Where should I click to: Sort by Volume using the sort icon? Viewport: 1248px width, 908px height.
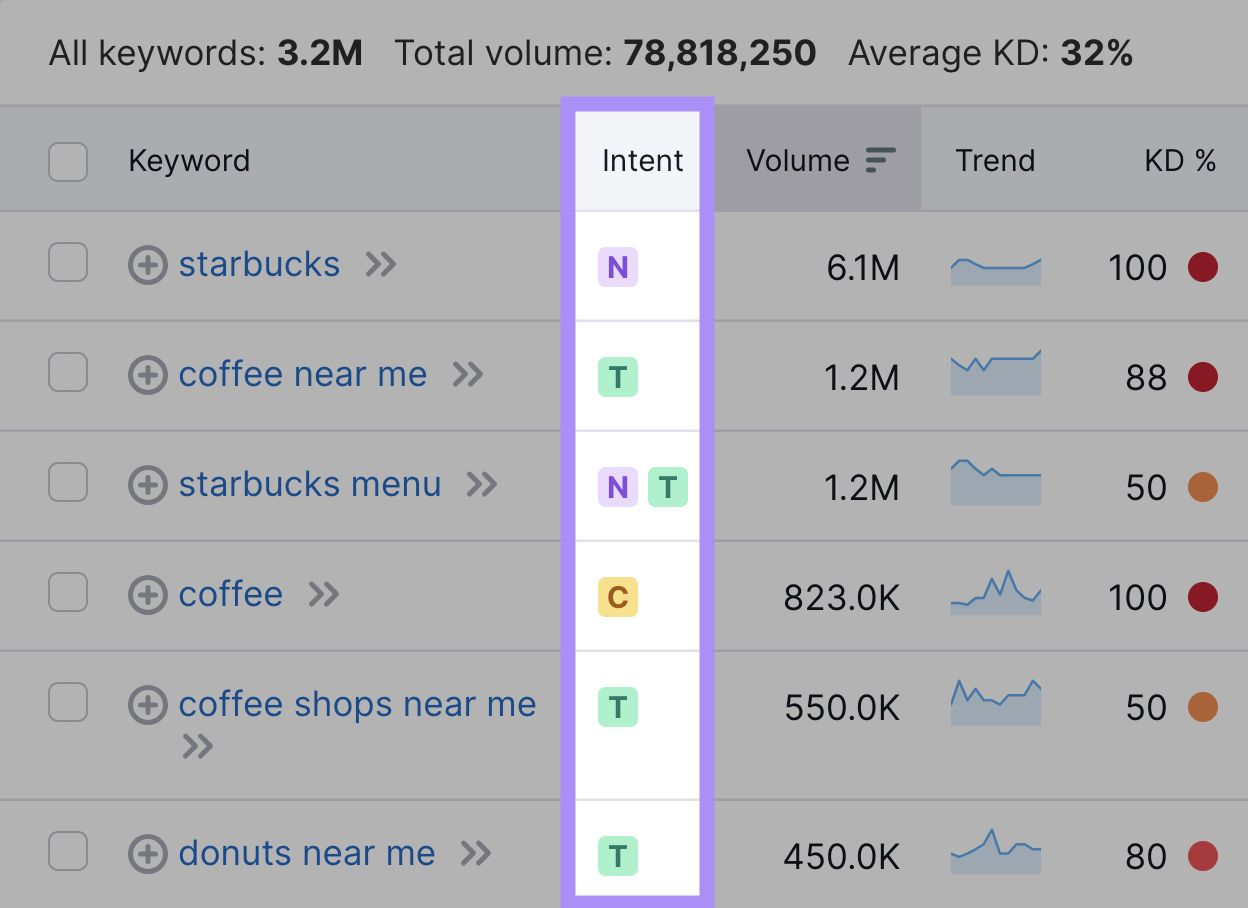click(x=880, y=158)
